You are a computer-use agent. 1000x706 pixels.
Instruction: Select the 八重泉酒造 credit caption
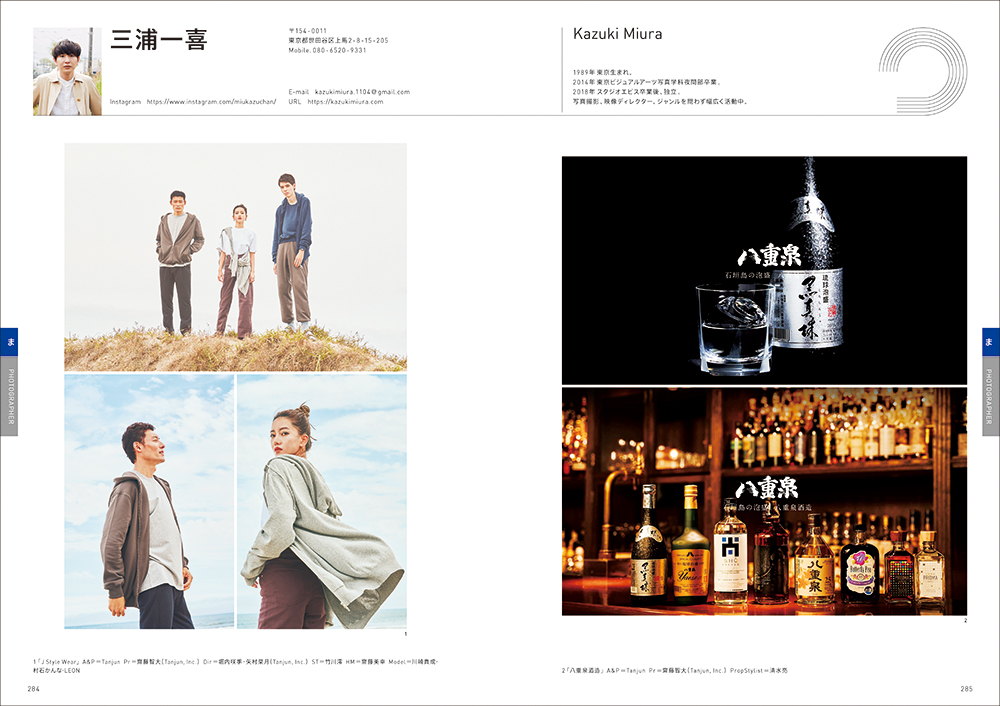coord(675,670)
